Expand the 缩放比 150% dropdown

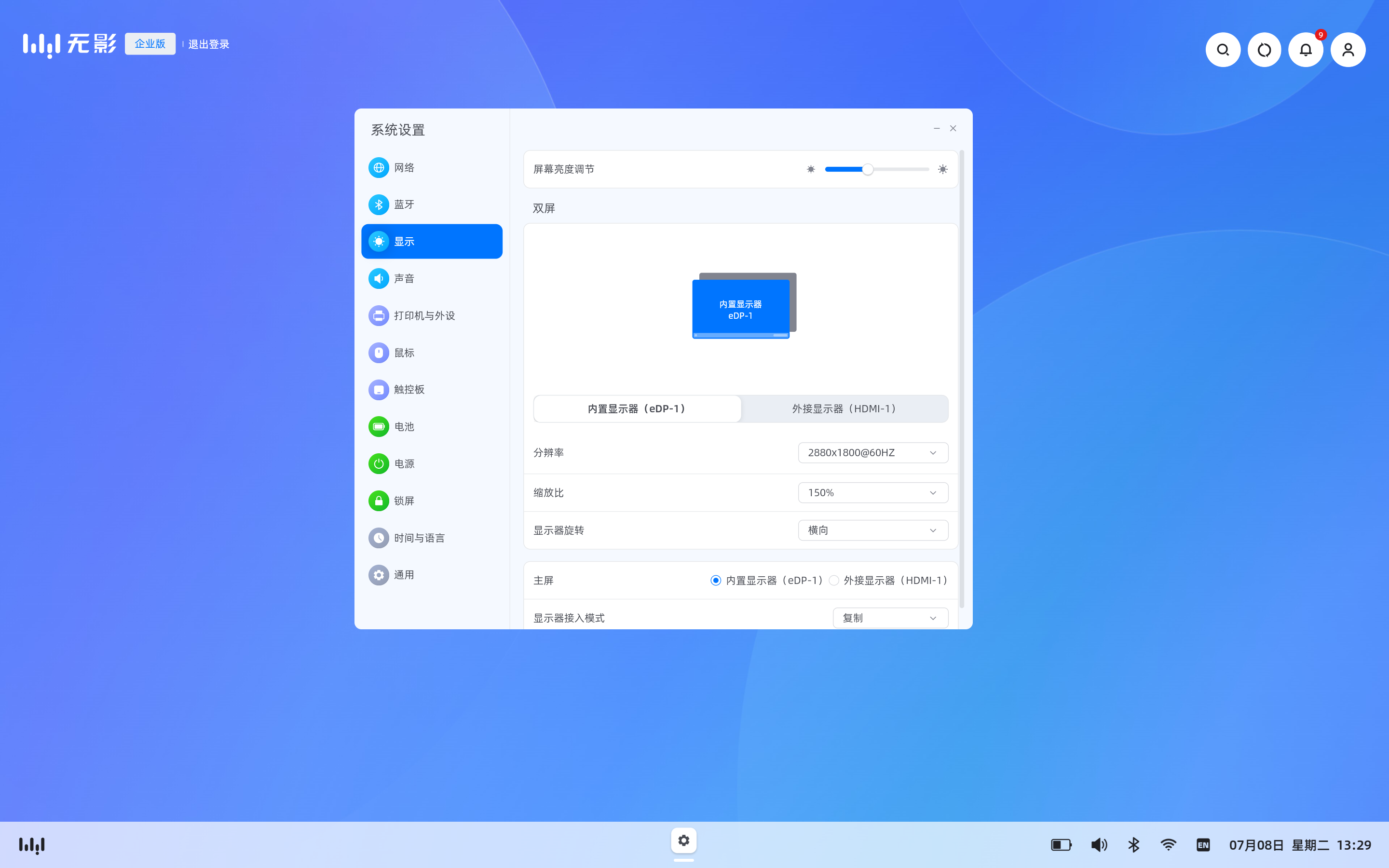(872, 492)
